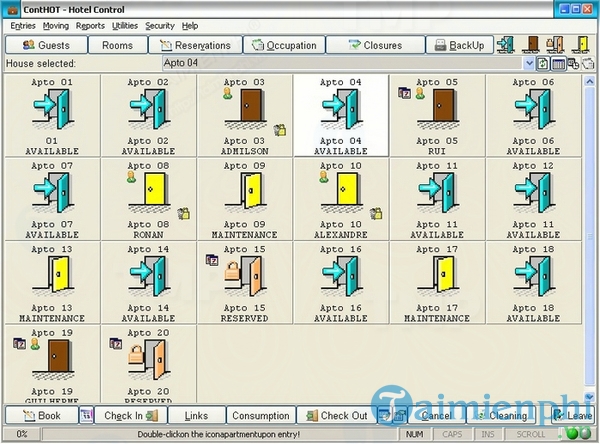The width and height of the screenshot is (600, 444).
Task: Click the Apto 04 house selection field
Action: coord(342,64)
